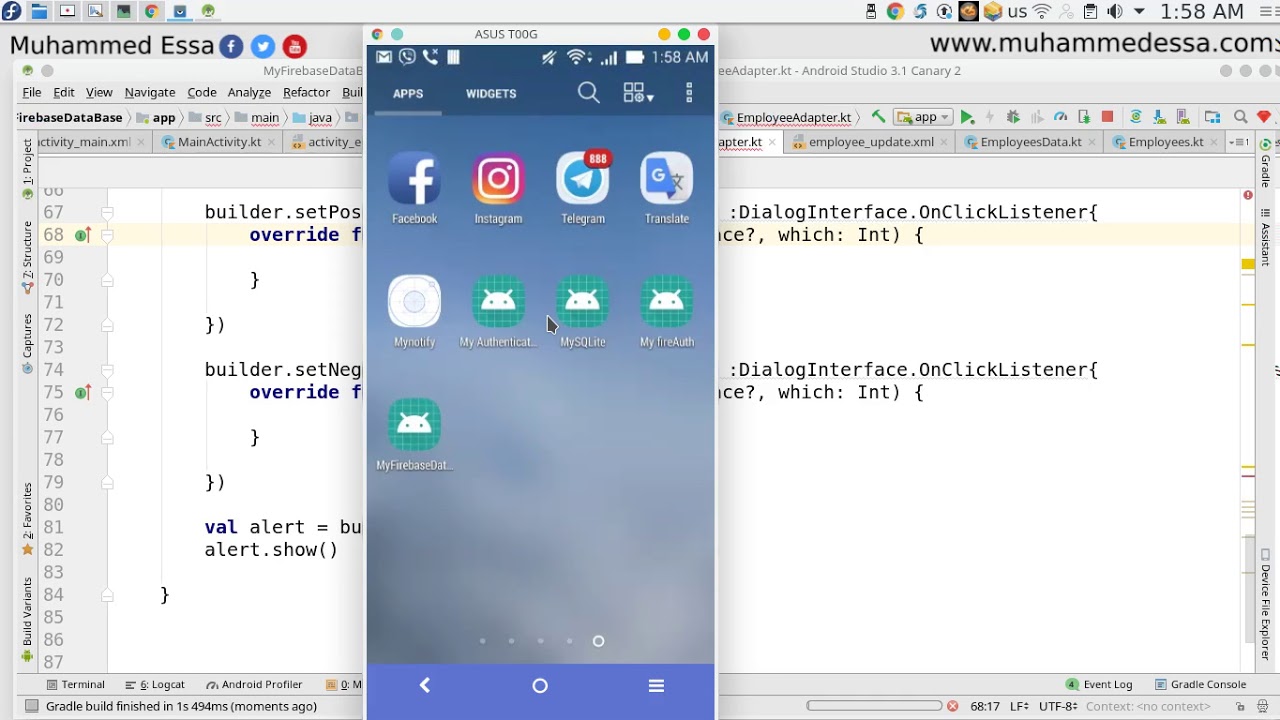Open the View menu
The image size is (1280, 720).
[99, 92]
